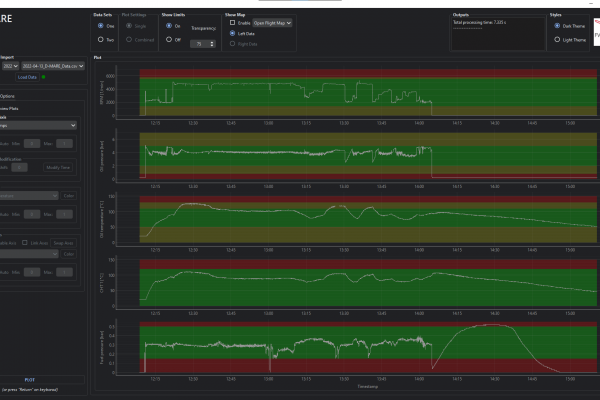Turn Show Limits on
The width and height of the screenshot is (600, 400).
[167, 24]
